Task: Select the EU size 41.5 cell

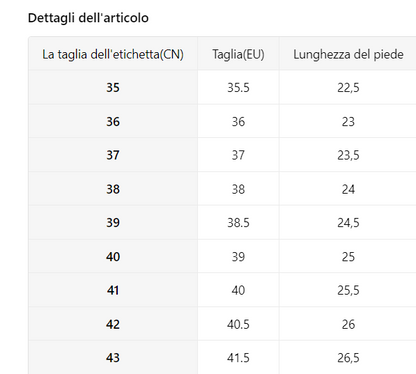Action: pos(238,358)
